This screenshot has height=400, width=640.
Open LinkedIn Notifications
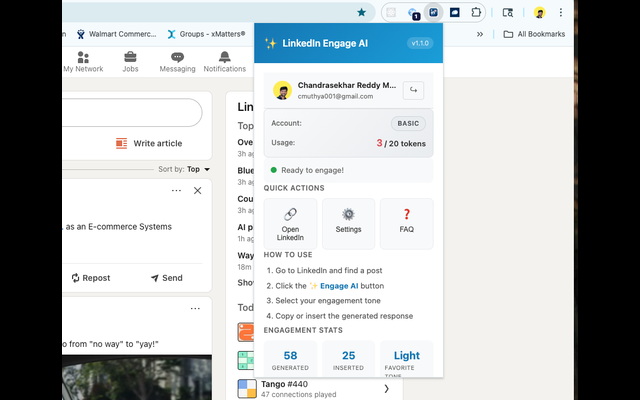pyautogui.click(x=224, y=62)
